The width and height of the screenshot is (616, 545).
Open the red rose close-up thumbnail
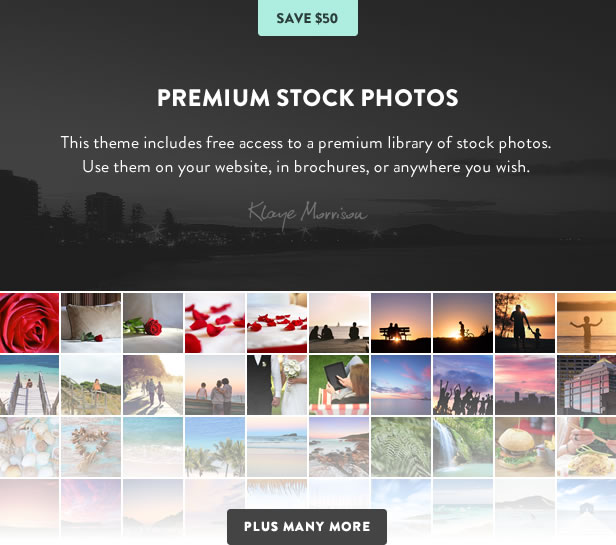click(29, 323)
